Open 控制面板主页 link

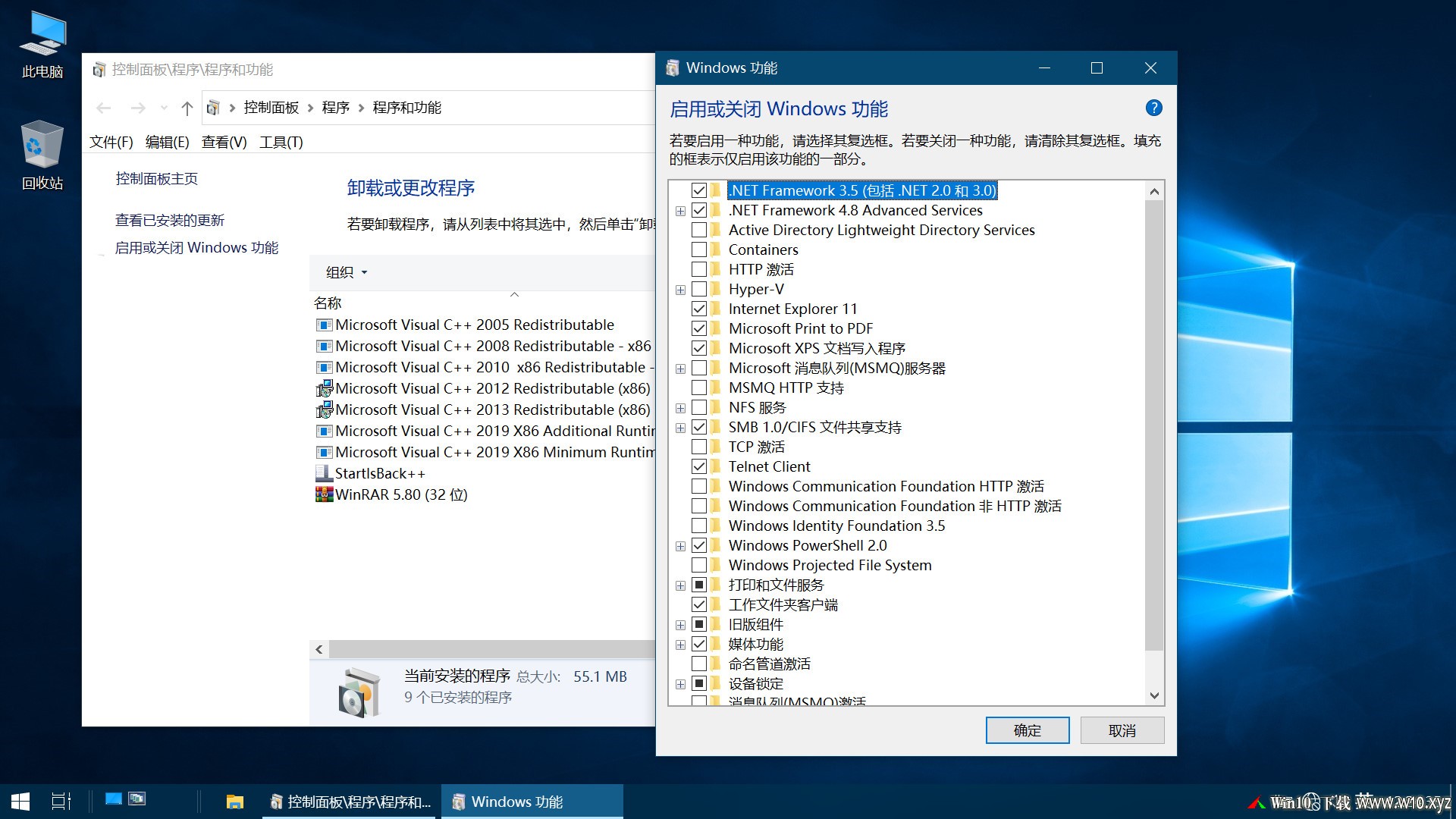coord(157,179)
